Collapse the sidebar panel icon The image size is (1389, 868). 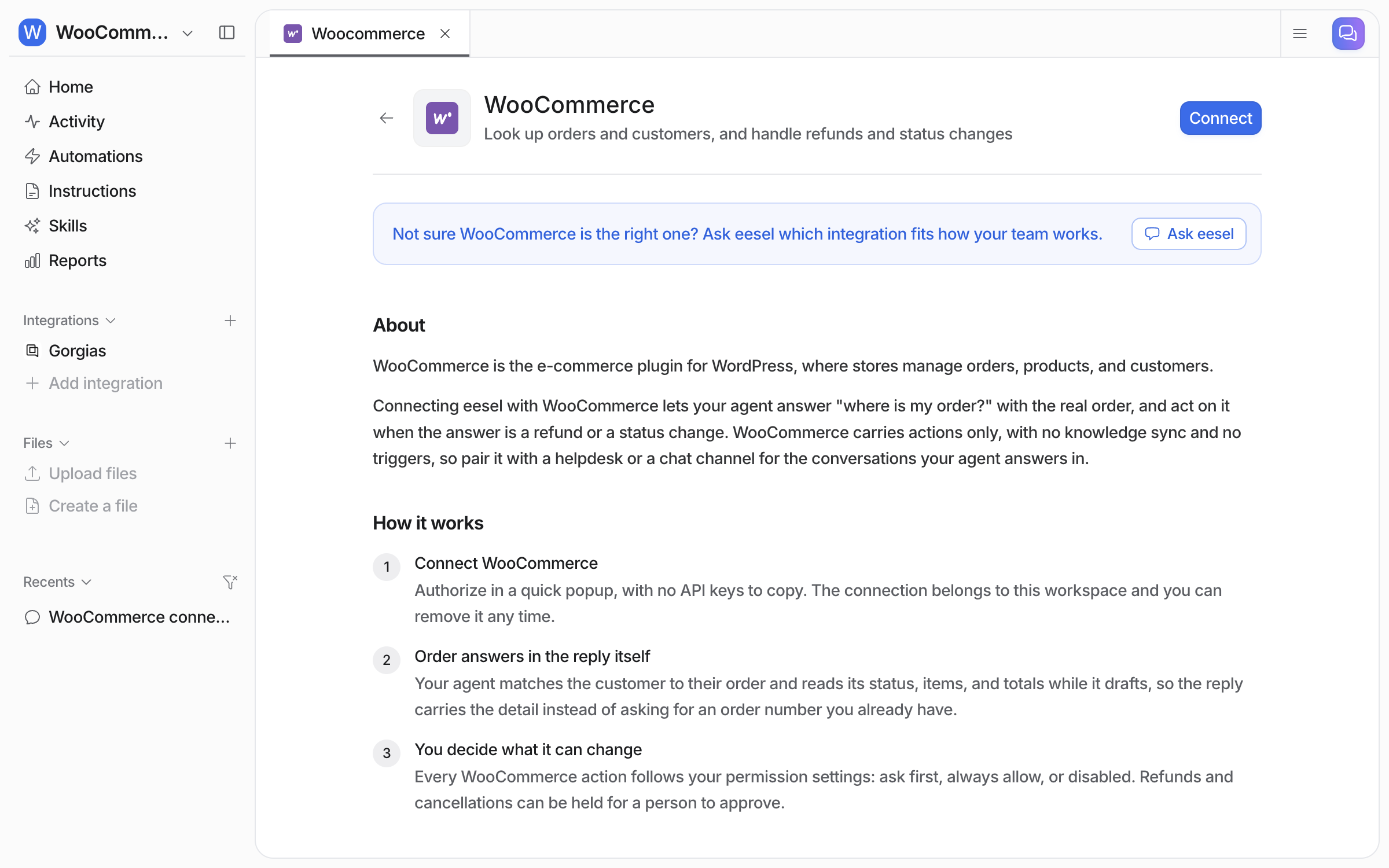click(x=227, y=32)
